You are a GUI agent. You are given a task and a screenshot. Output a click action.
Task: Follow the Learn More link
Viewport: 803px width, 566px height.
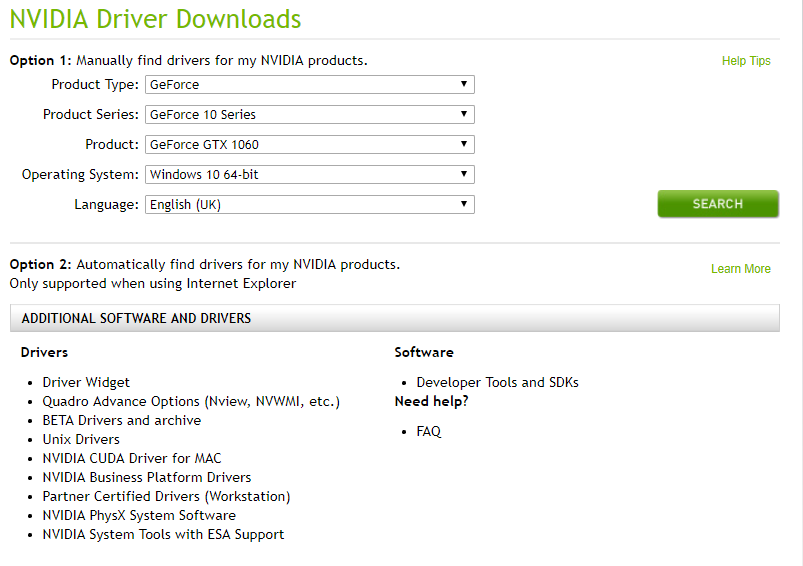(x=741, y=269)
